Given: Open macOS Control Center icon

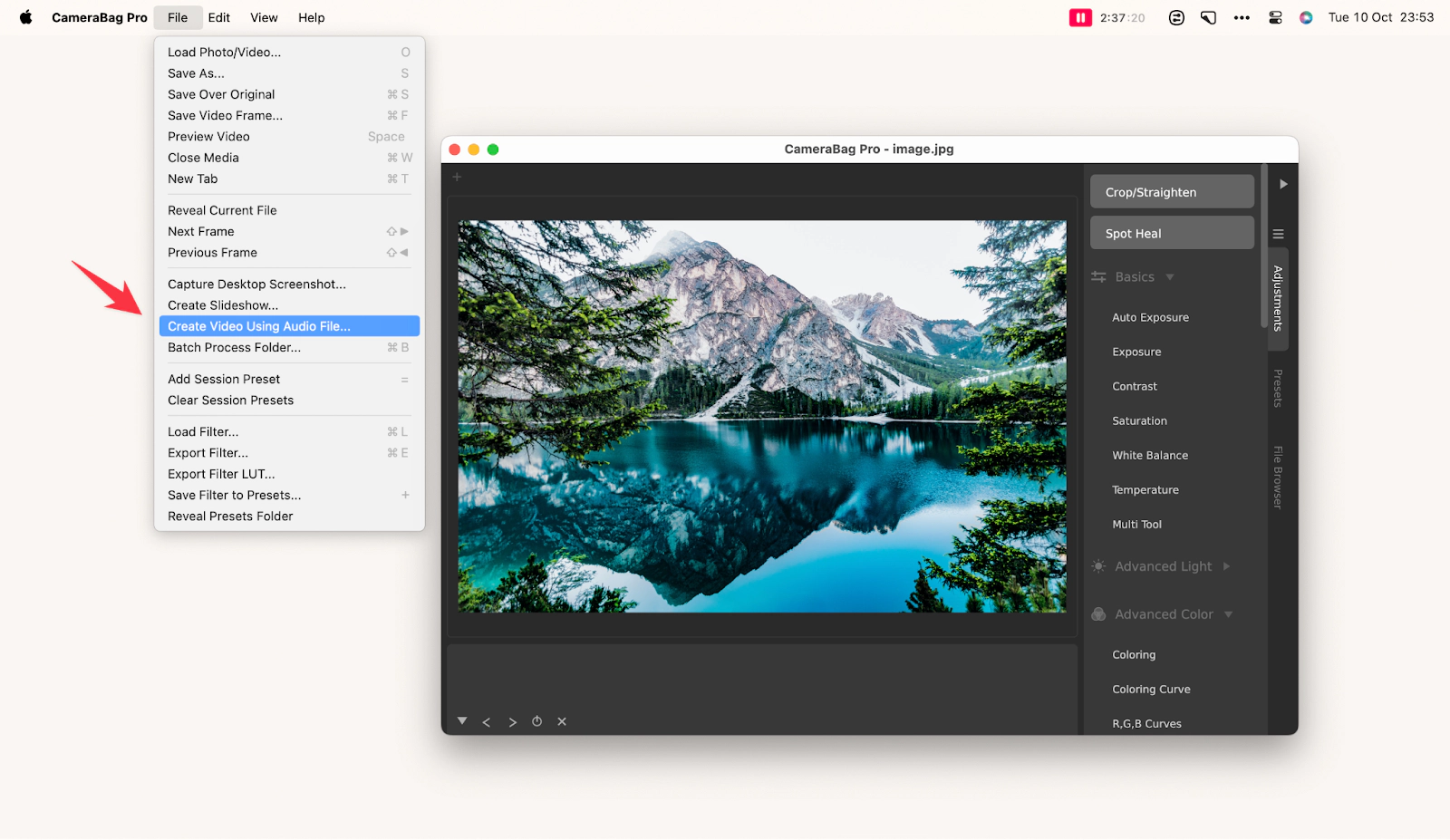Looking at the screenshot, I should [x=1275, y=17].
